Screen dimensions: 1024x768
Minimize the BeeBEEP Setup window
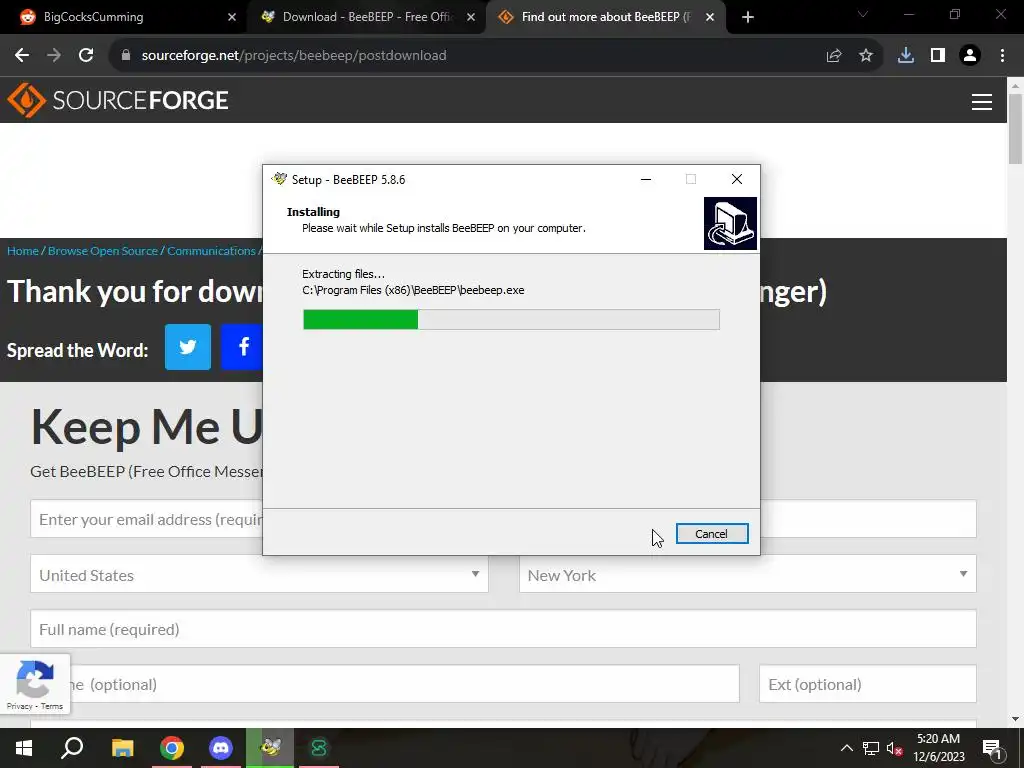[646, 179]
